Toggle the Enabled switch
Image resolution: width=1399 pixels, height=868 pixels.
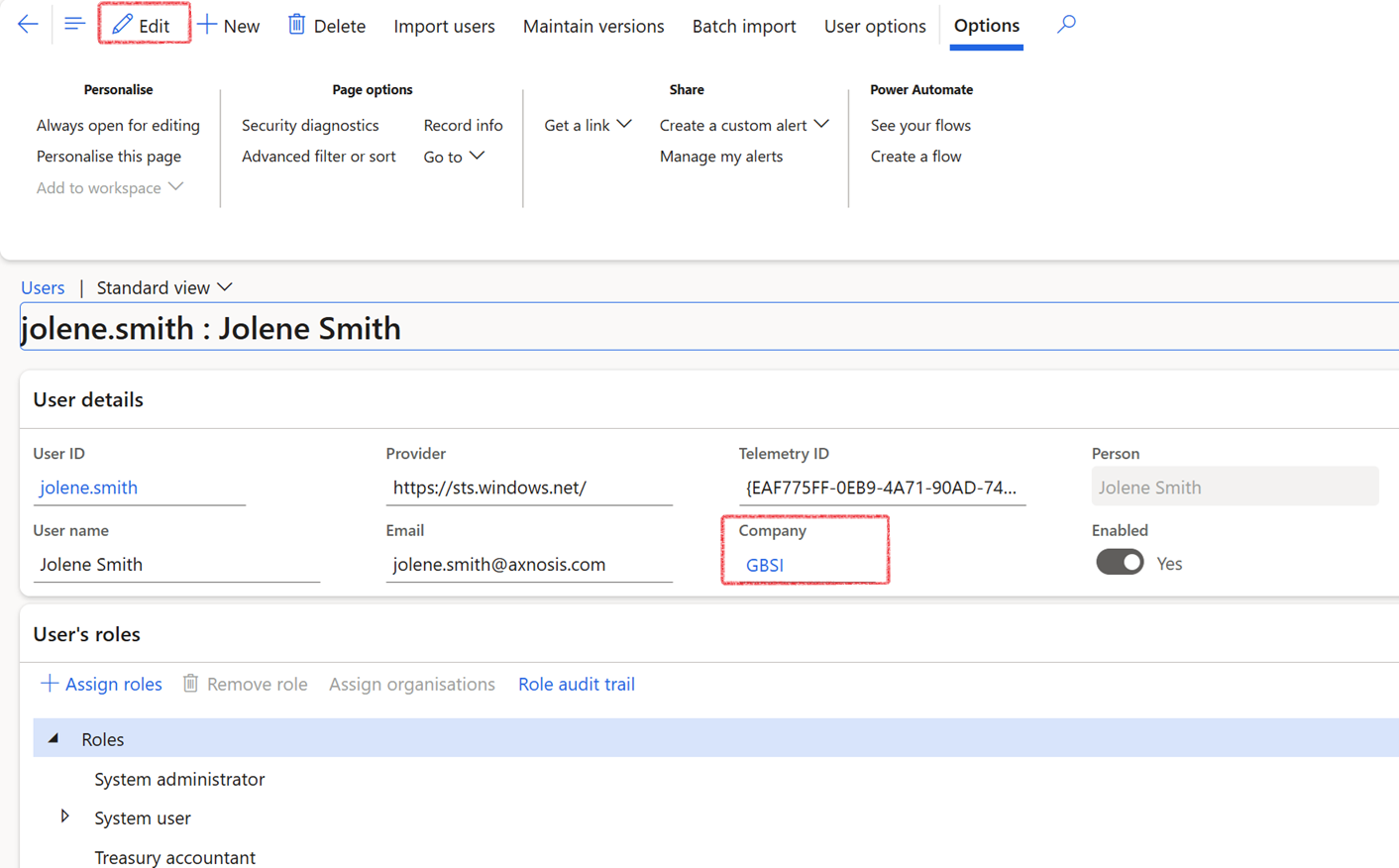(1120, 563)
